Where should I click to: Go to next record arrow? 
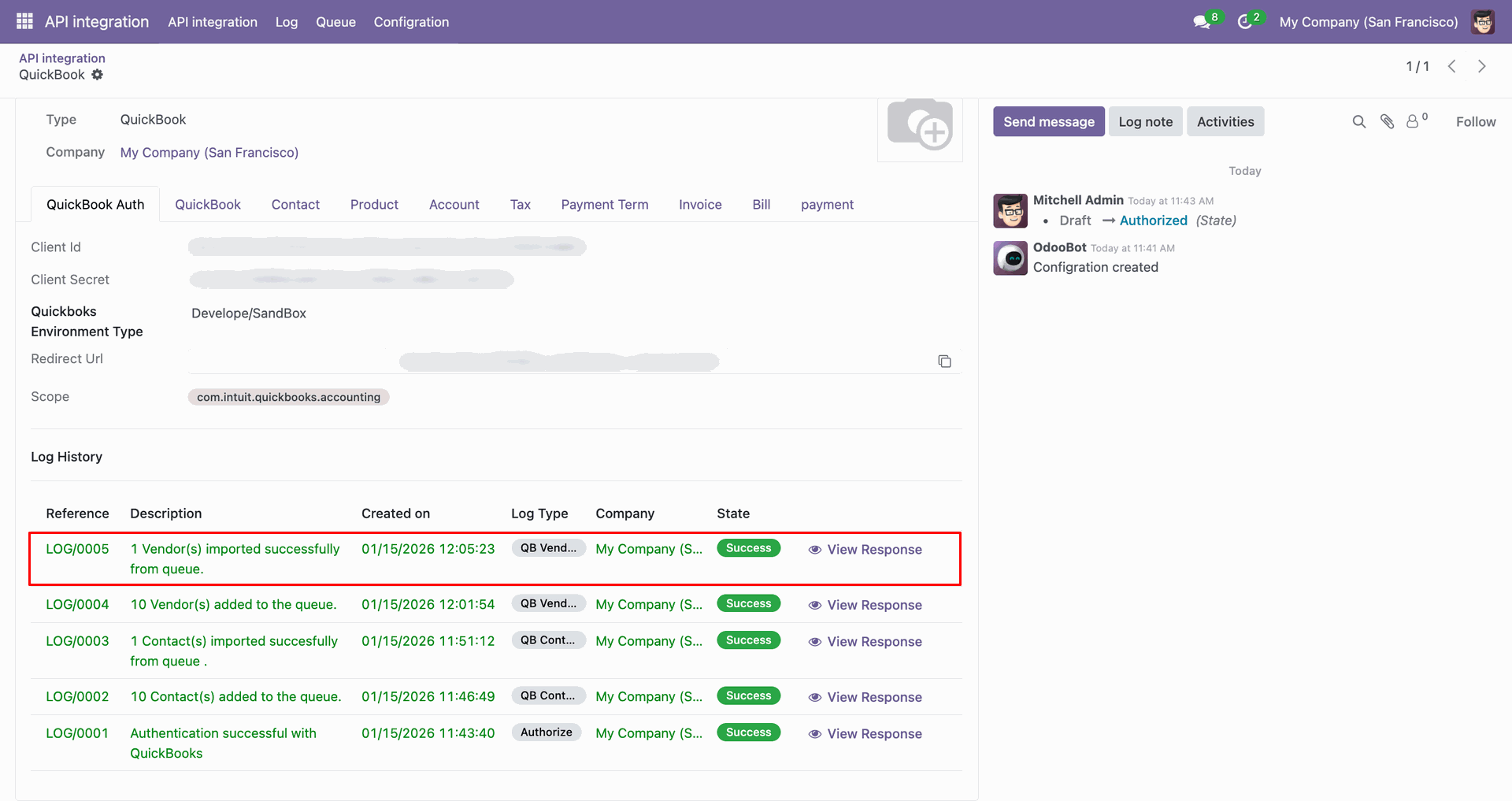pos(1481,66)
